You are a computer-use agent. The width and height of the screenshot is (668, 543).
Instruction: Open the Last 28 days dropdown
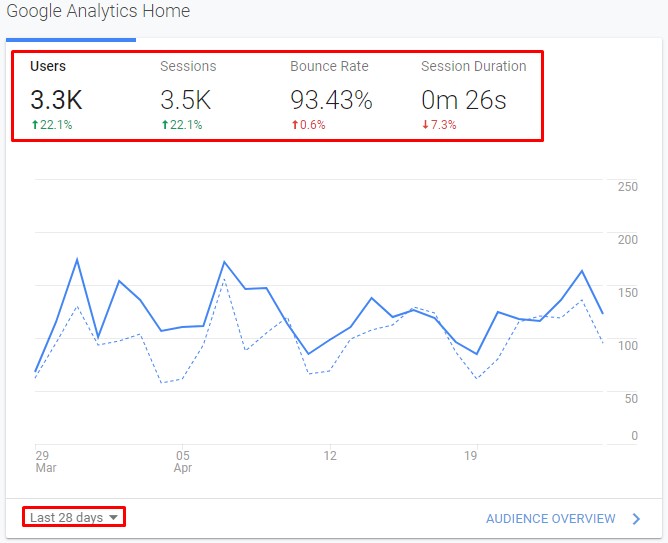point(74,517)
